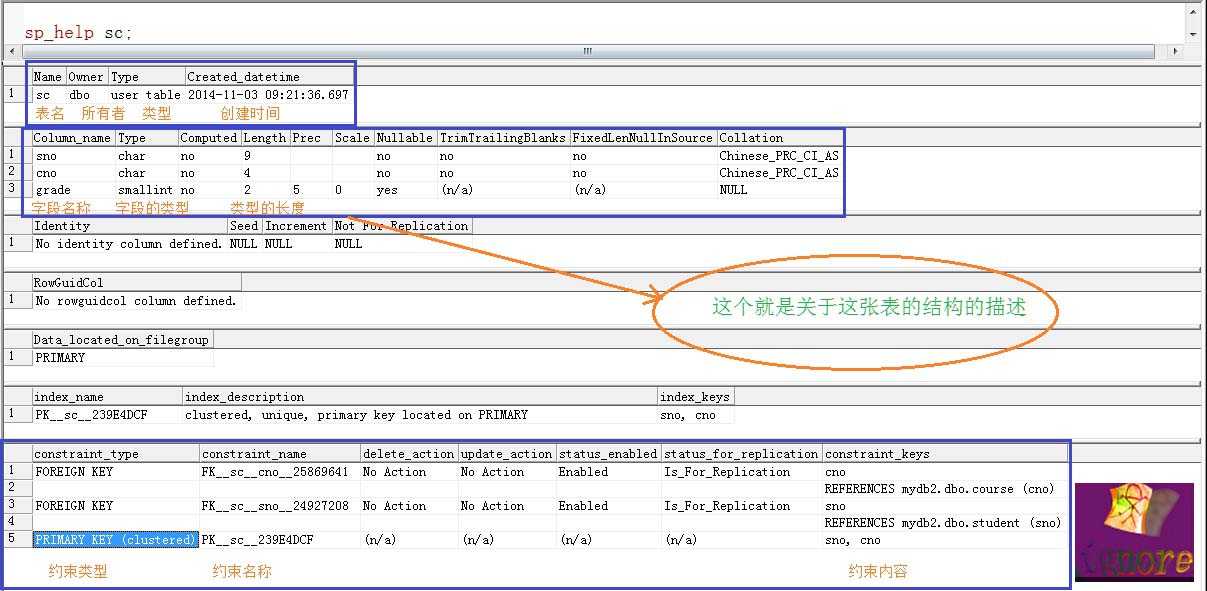Select the 'index_keys' column header
Image resolution: width=1207 pixels, height=591 pixels.
click(695, 397)
